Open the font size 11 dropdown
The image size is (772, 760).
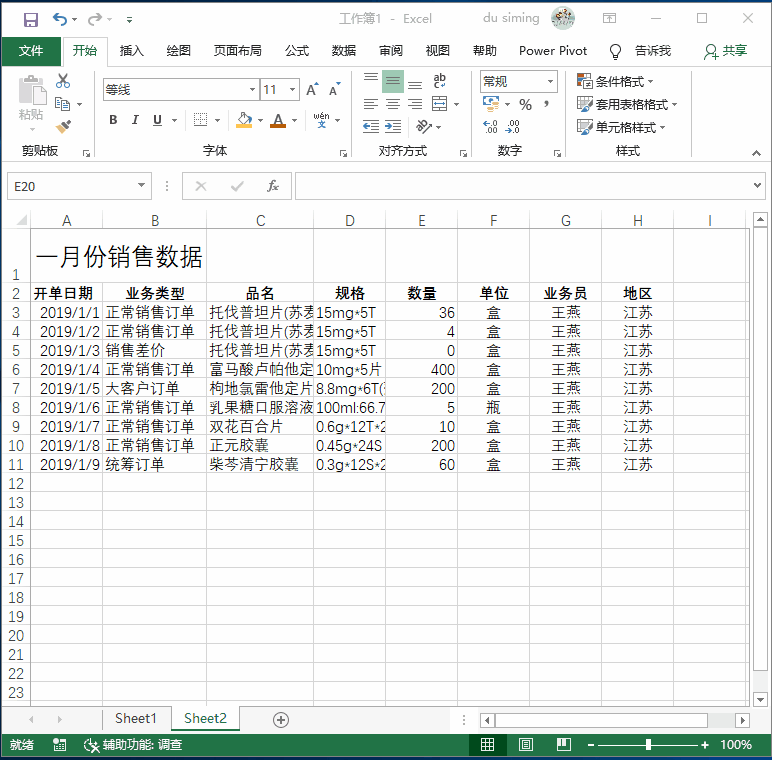(292, 90)
